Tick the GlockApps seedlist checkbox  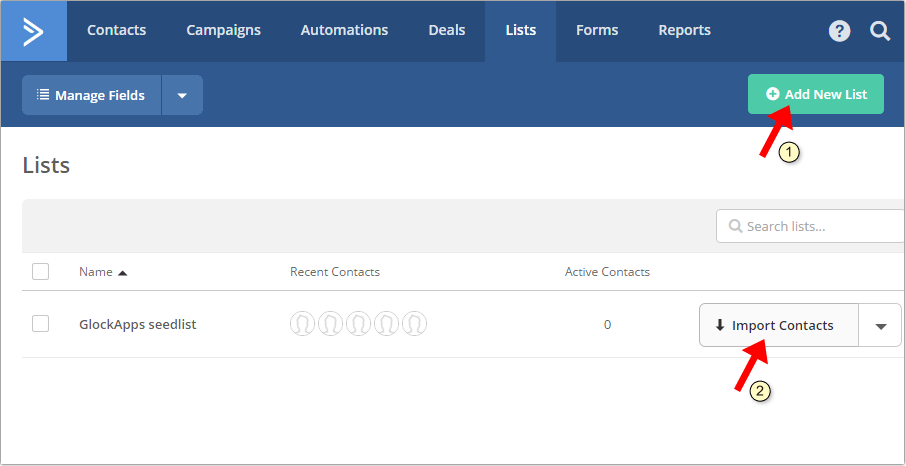pyautogui.click(x=40, y=324)
